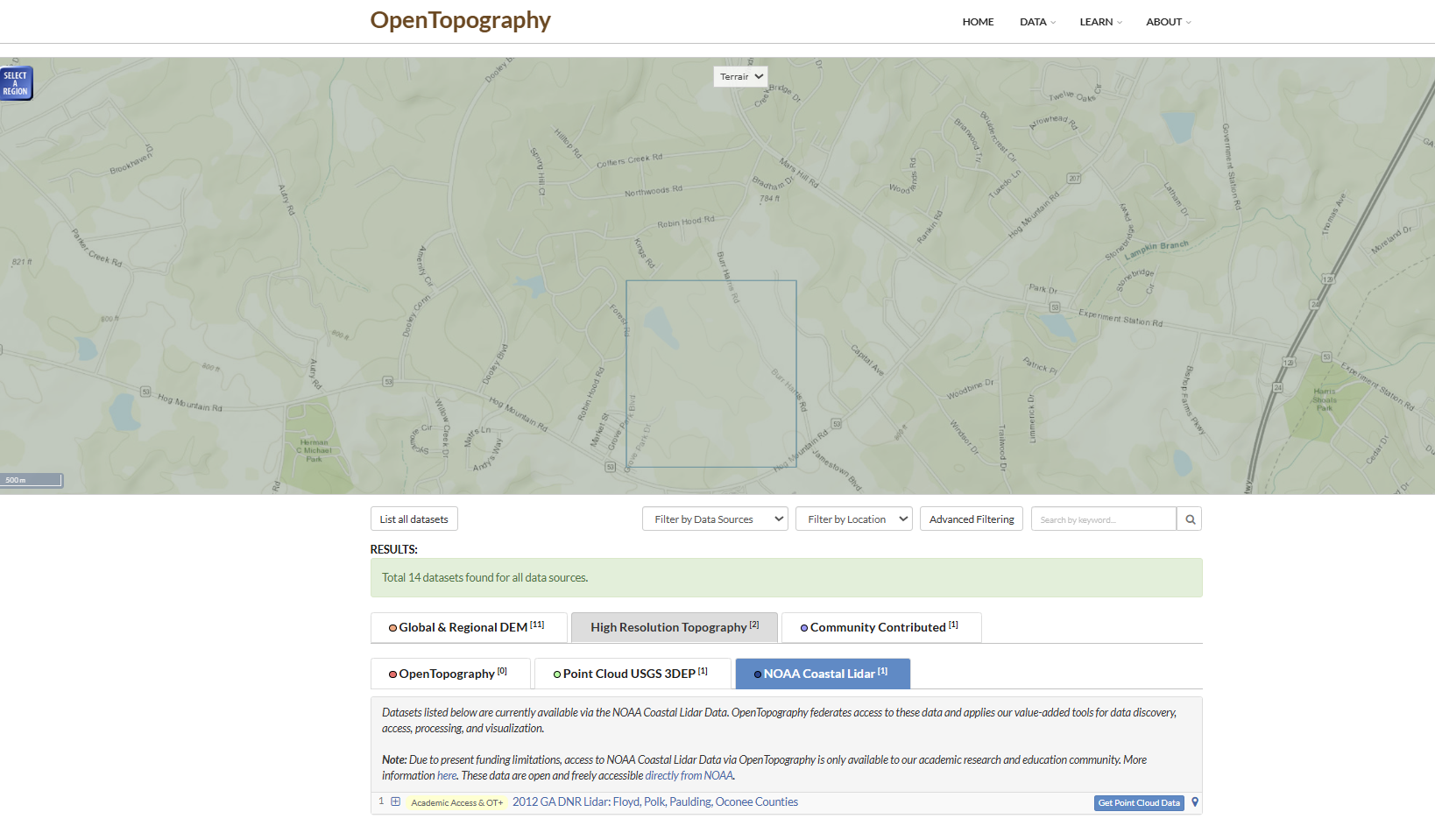Select the High Resolution Topography tab
Viewport: 1435px width, 840px height.
click(675, 627)
